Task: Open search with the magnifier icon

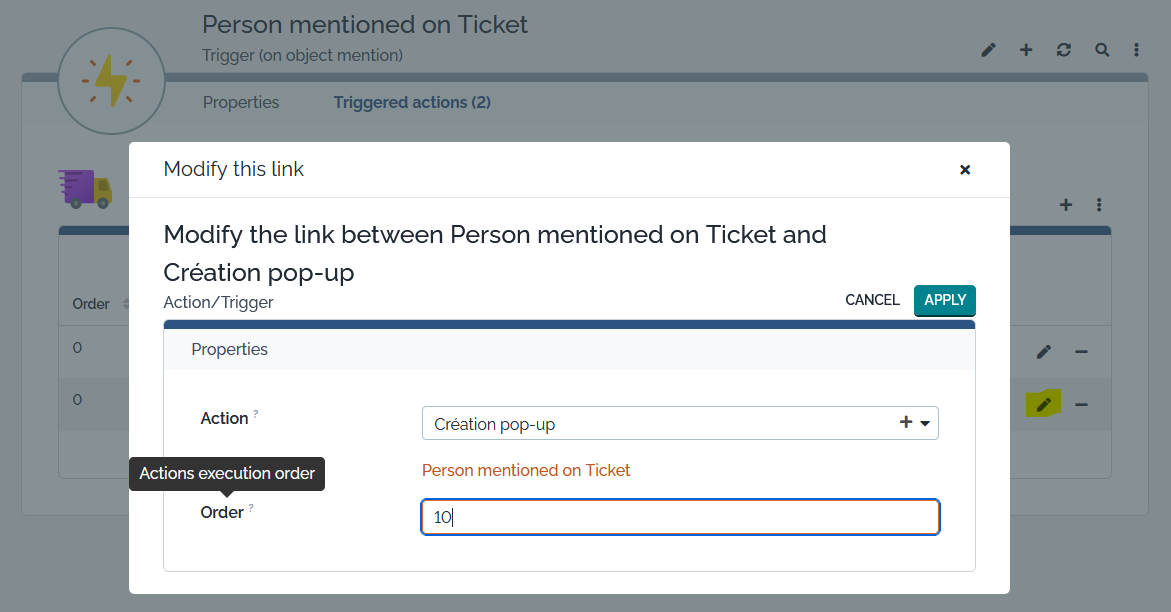Action: pos(1102,50)
